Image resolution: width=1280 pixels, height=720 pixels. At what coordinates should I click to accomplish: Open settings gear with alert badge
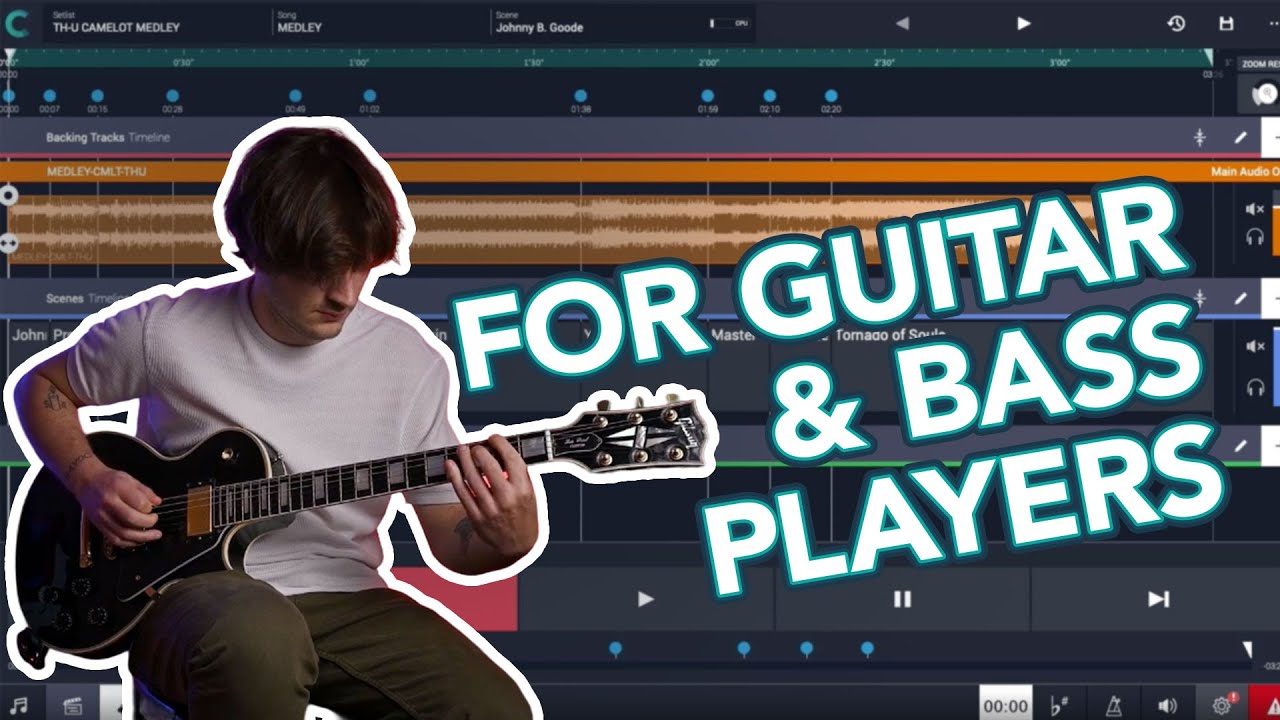1222,705
